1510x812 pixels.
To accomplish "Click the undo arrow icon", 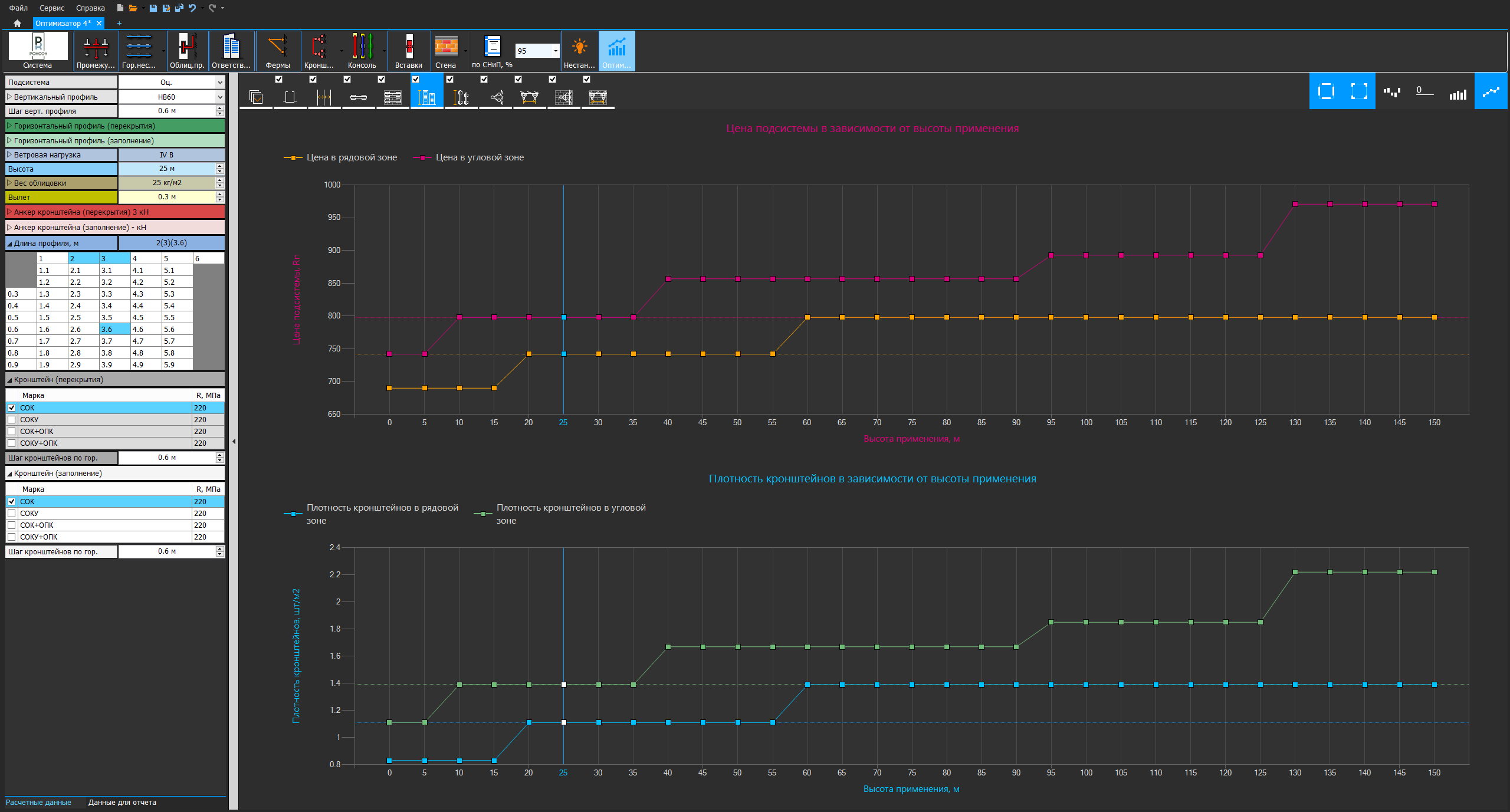I will tap(192, 8).
